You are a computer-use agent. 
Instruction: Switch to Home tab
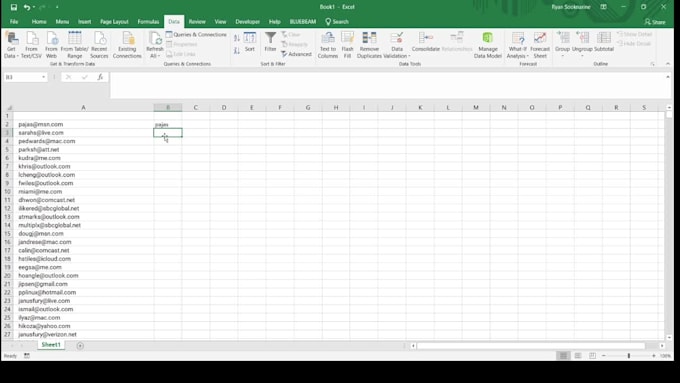point(39,22)
